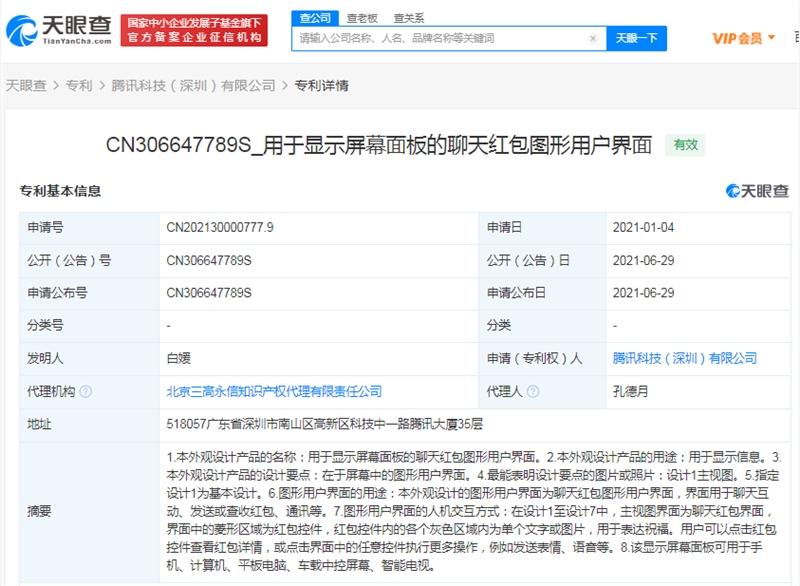
Task: Click the 发明人 row label
Action: (x=45, y=359)
